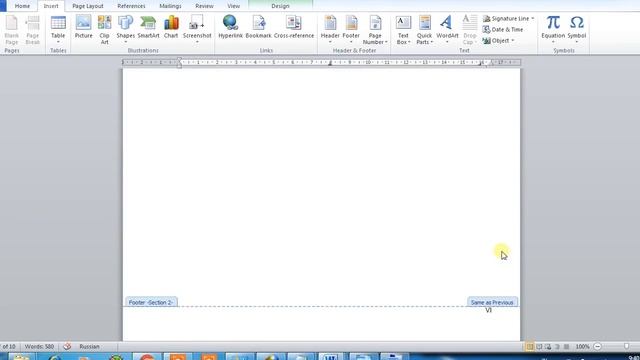Click the Russian language indicator
Image resolution: width=640 pixels, height=360 pixels.
click(89, 346)
